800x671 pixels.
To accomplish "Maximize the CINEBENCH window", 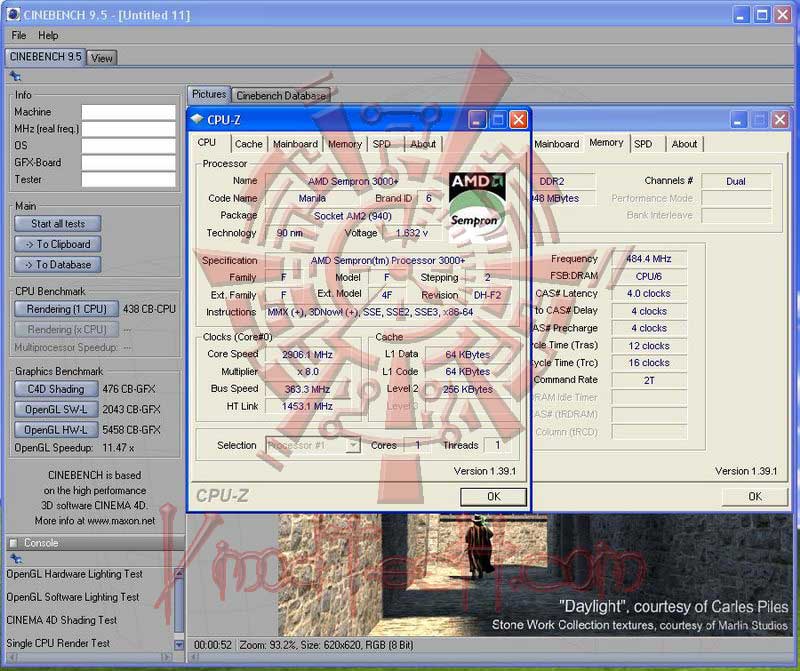I will coord(762,15).
